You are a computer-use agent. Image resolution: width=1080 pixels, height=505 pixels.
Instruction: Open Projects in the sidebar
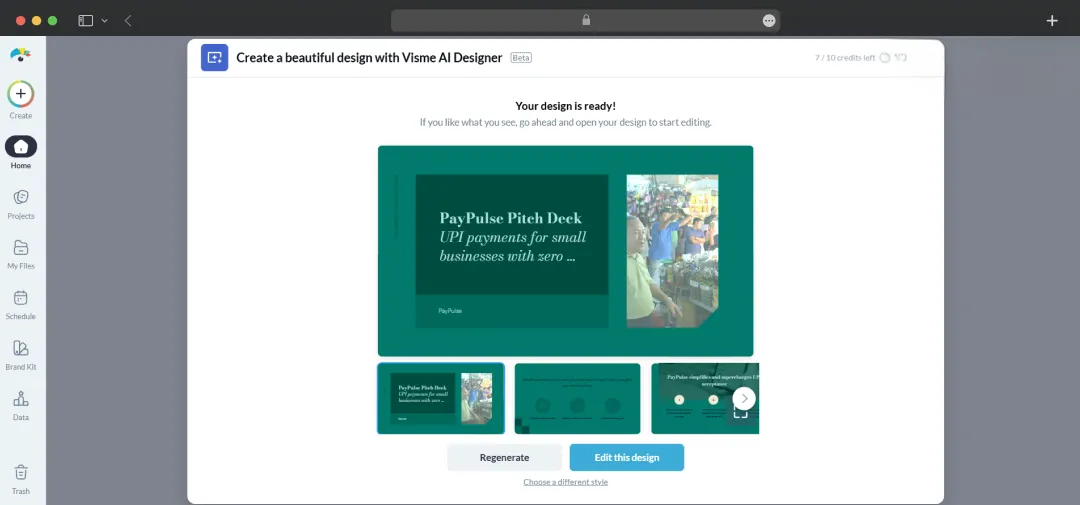coord(21,205)
